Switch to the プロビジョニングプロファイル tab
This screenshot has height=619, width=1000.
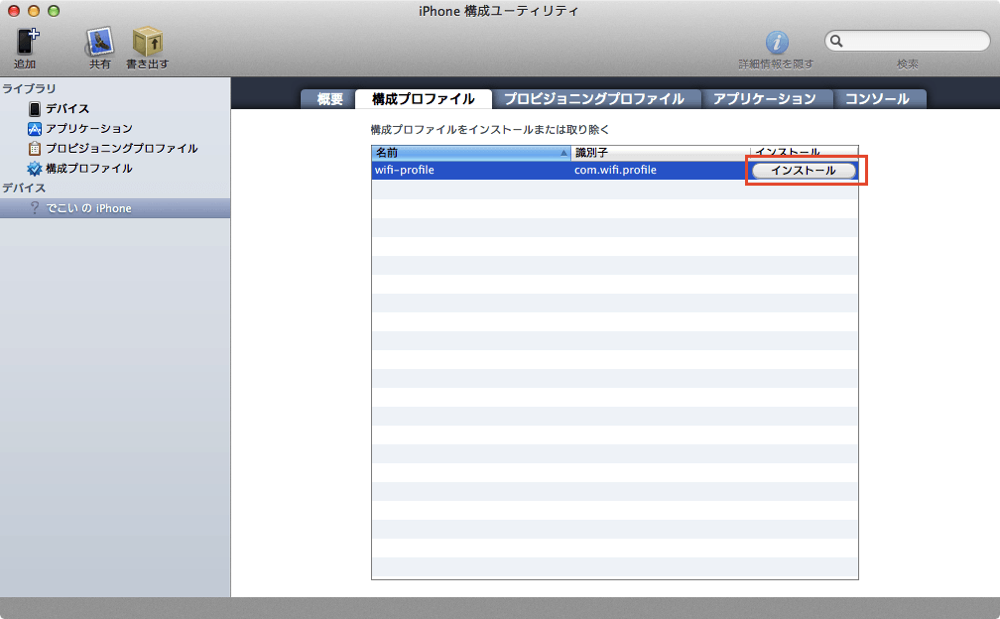coord(594,99)
